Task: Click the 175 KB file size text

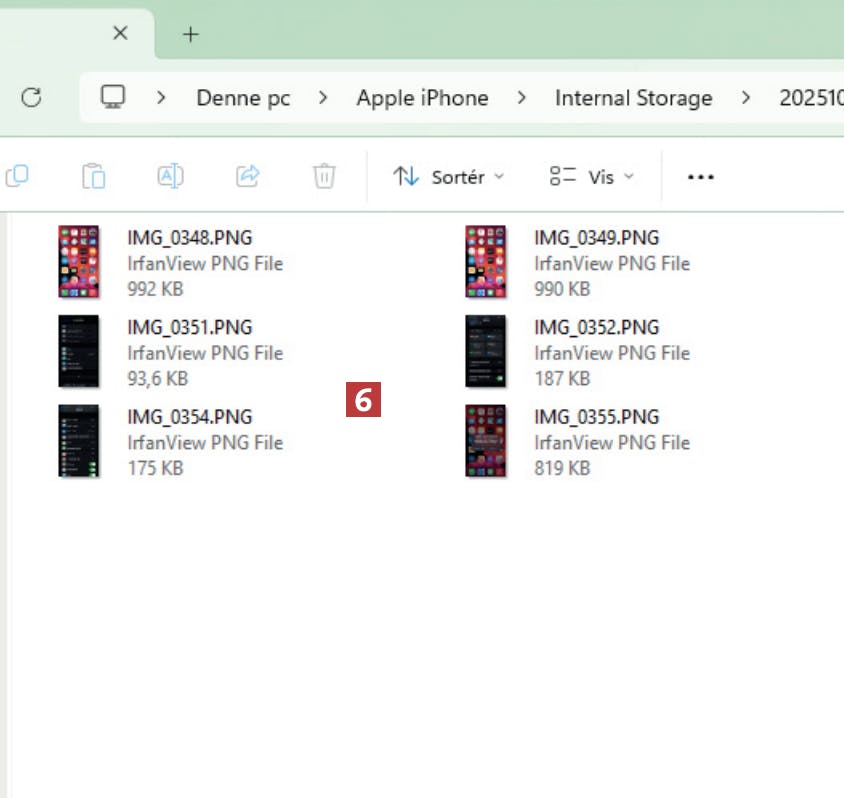Action: pos(156,468)
